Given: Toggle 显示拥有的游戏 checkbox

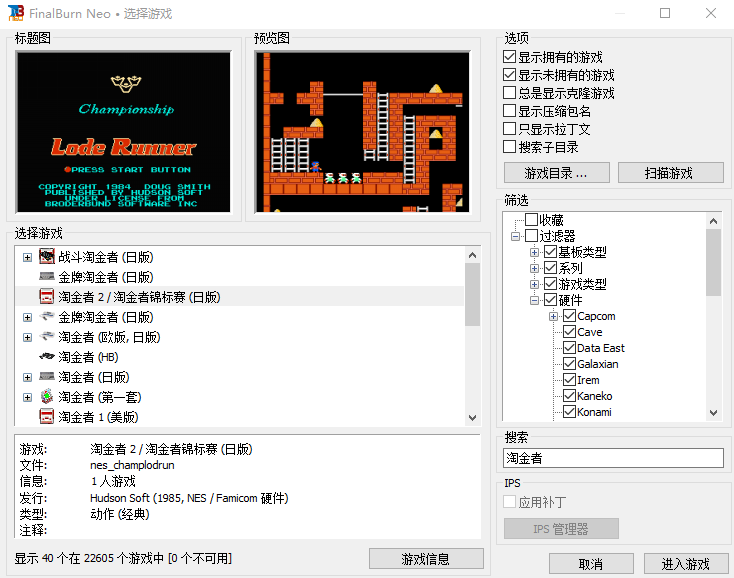Looking at the screenshot, I should coord(509,57).
